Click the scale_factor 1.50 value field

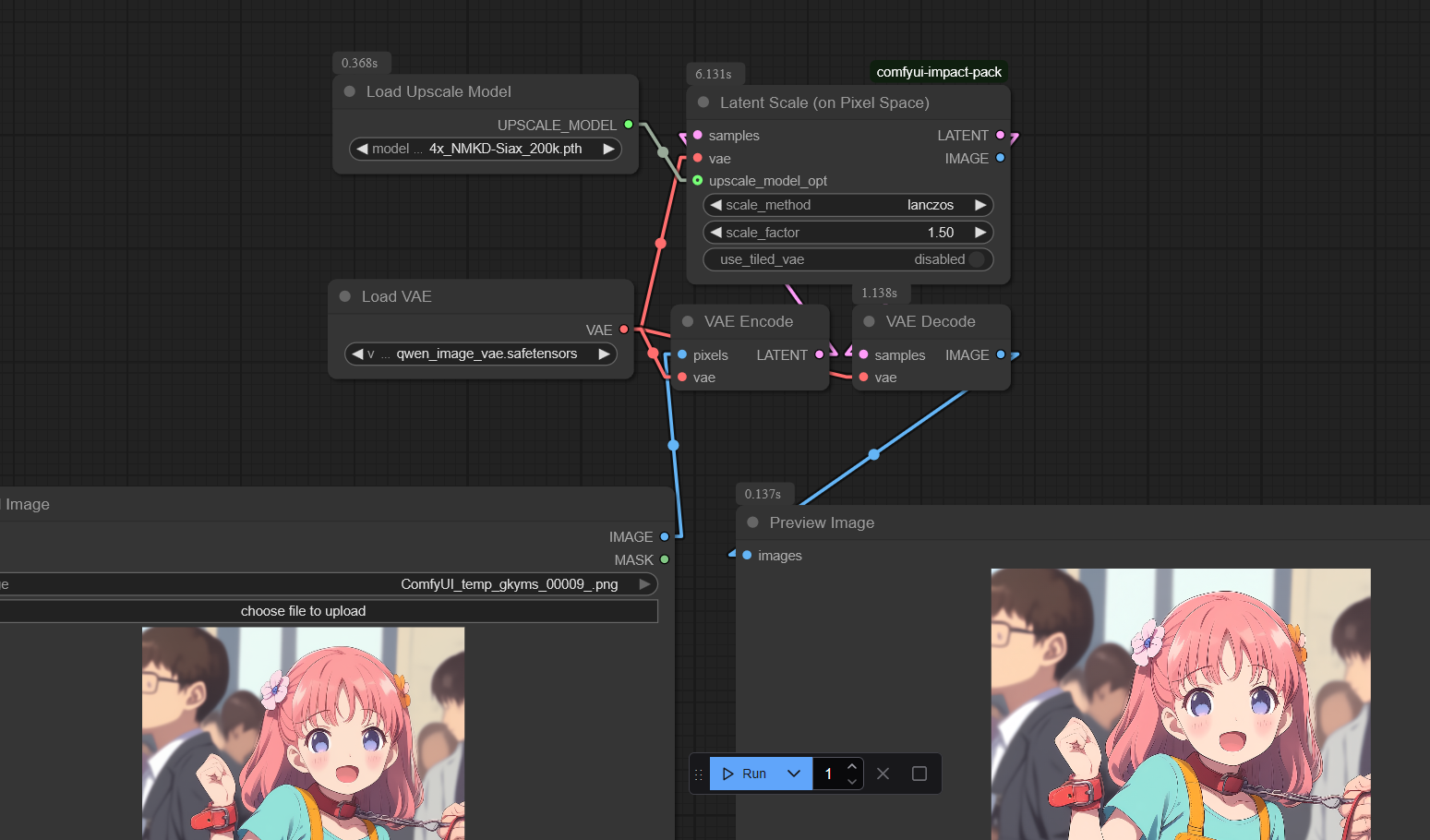[x=848, y=233]
